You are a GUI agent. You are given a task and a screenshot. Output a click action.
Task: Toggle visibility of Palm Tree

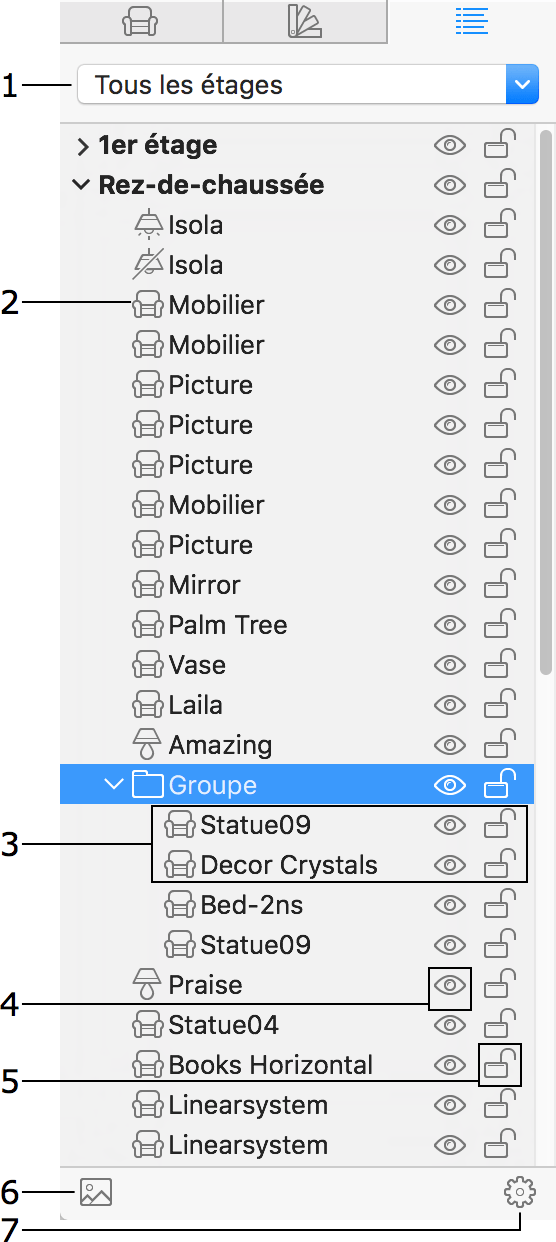tap(450, 625)
